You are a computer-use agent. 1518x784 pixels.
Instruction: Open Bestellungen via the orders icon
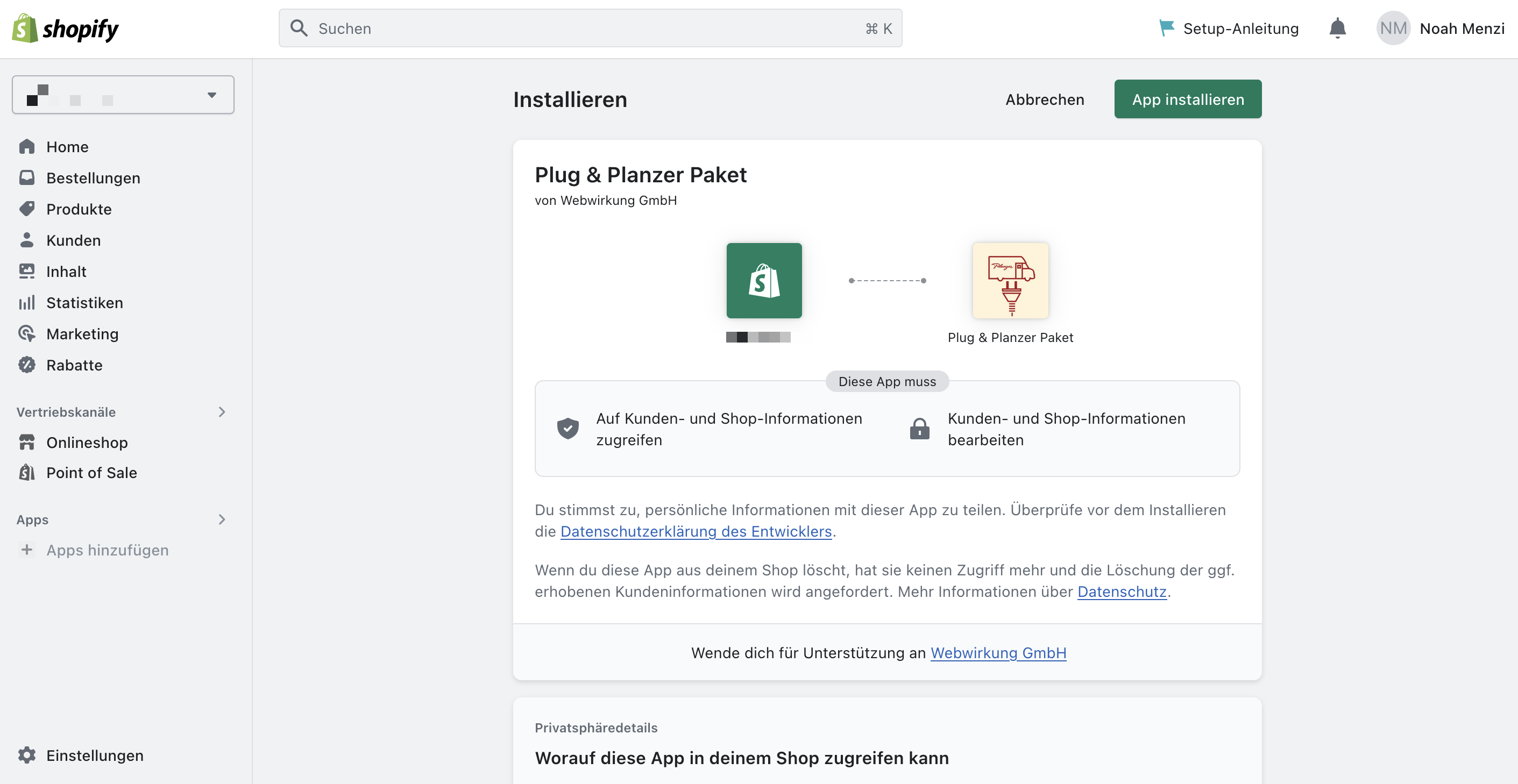[27, 177]
